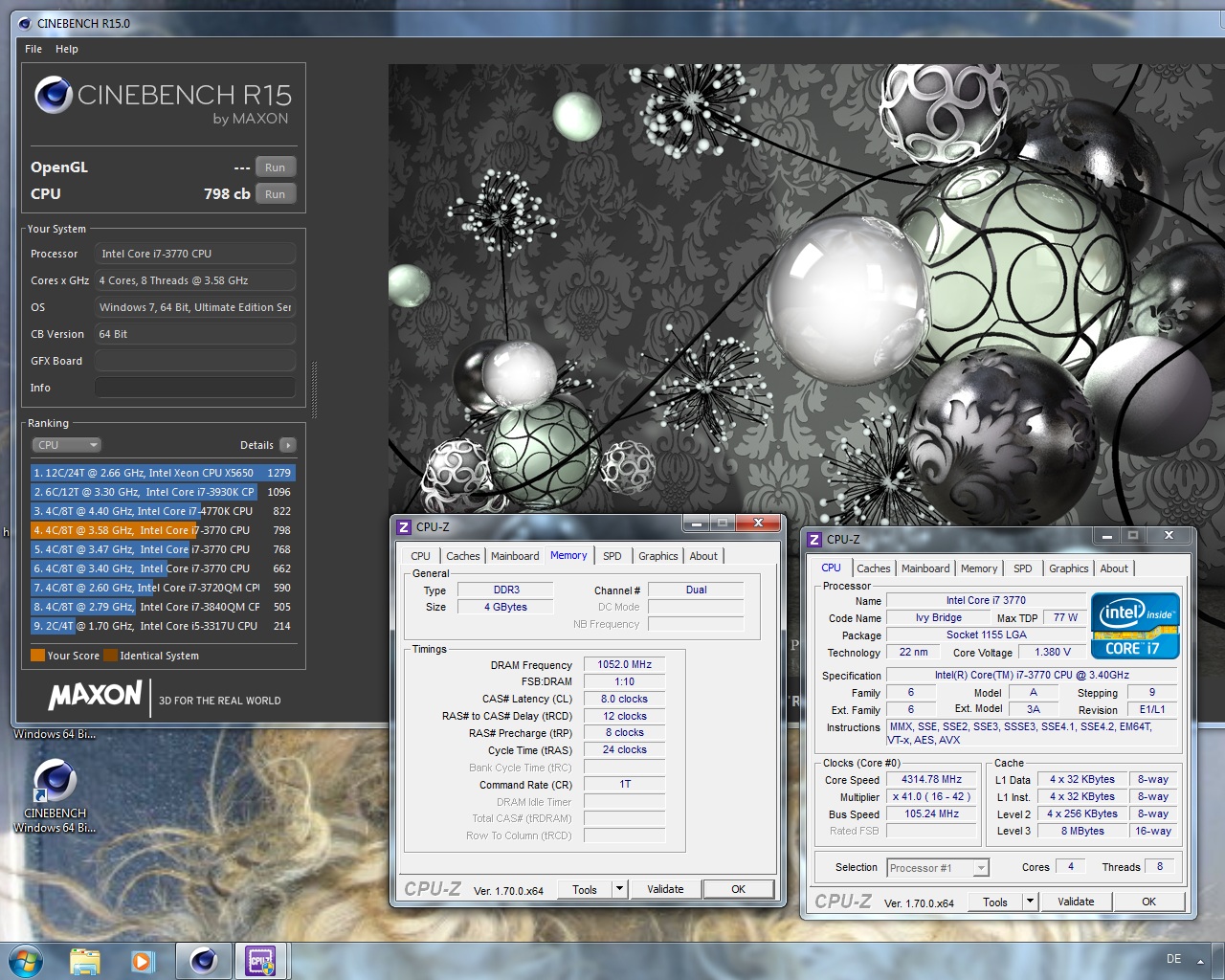Viewport: 1225px width, 980px height.
Task: Click OK in the CPU window
Action: (1149, 902)
